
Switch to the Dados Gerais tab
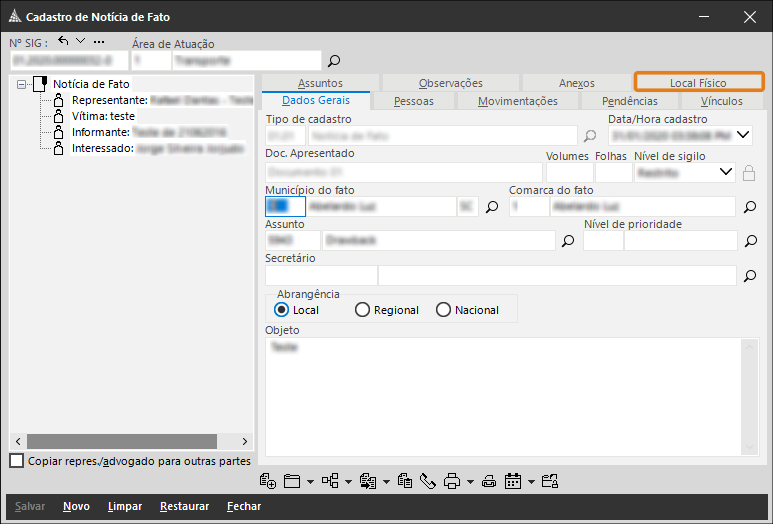click(x=316, y=101)
